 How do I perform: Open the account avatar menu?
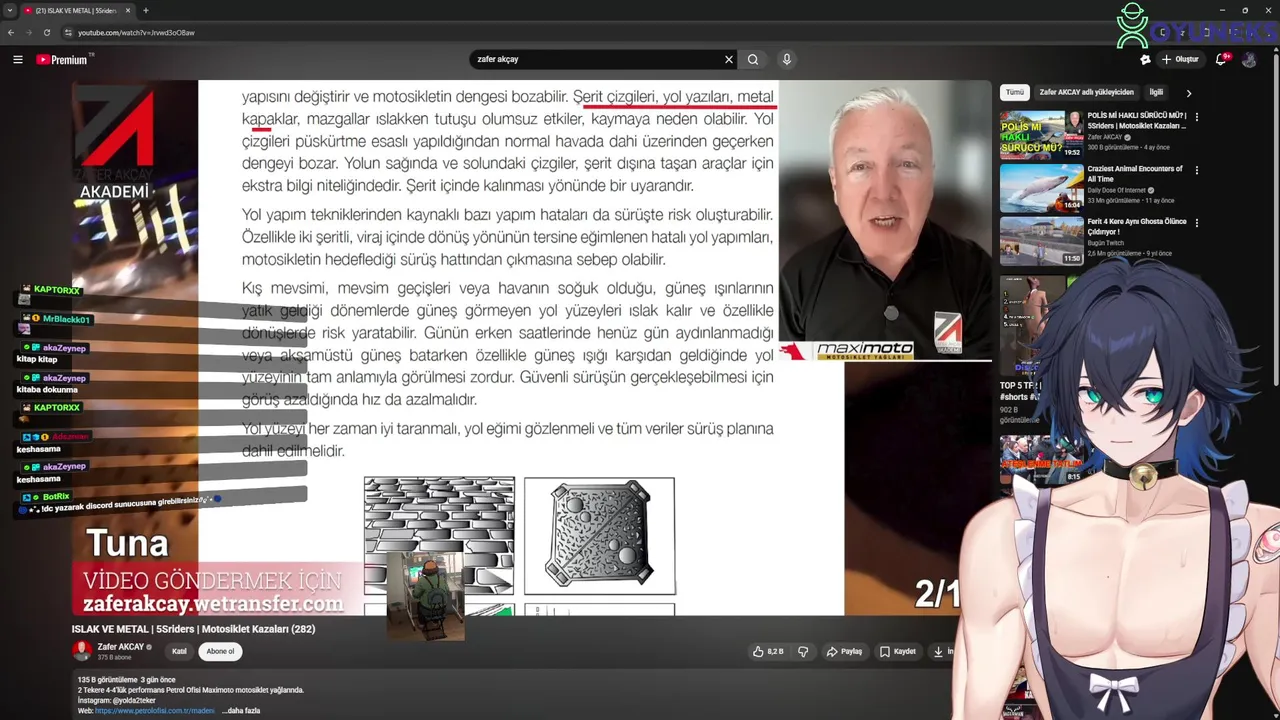click(x=1249, y=60)
